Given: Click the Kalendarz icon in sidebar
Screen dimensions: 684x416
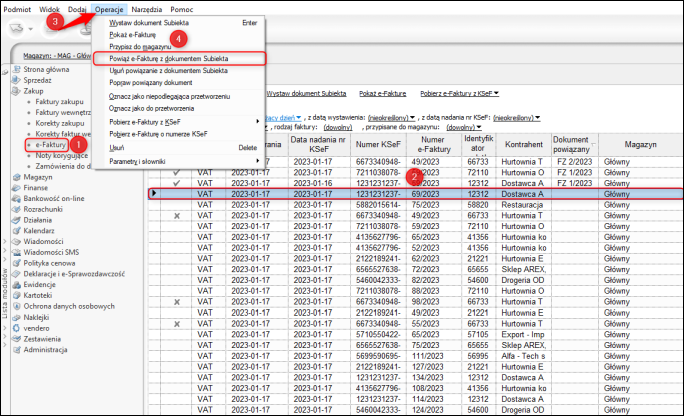Looking at the screenshot, I should tap(16, 230).
